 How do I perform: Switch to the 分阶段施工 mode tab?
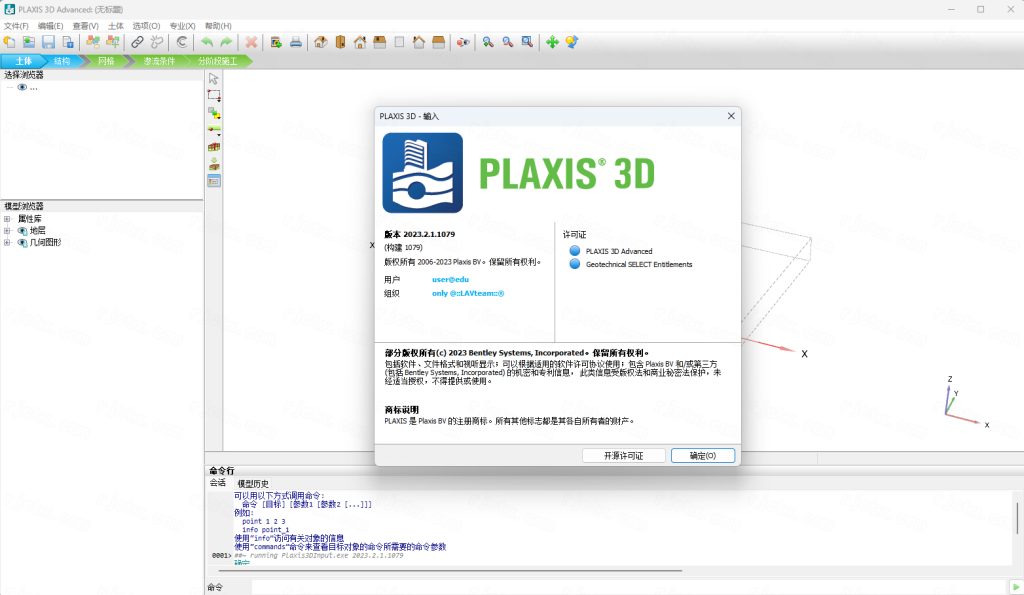[x=217, y=61]
